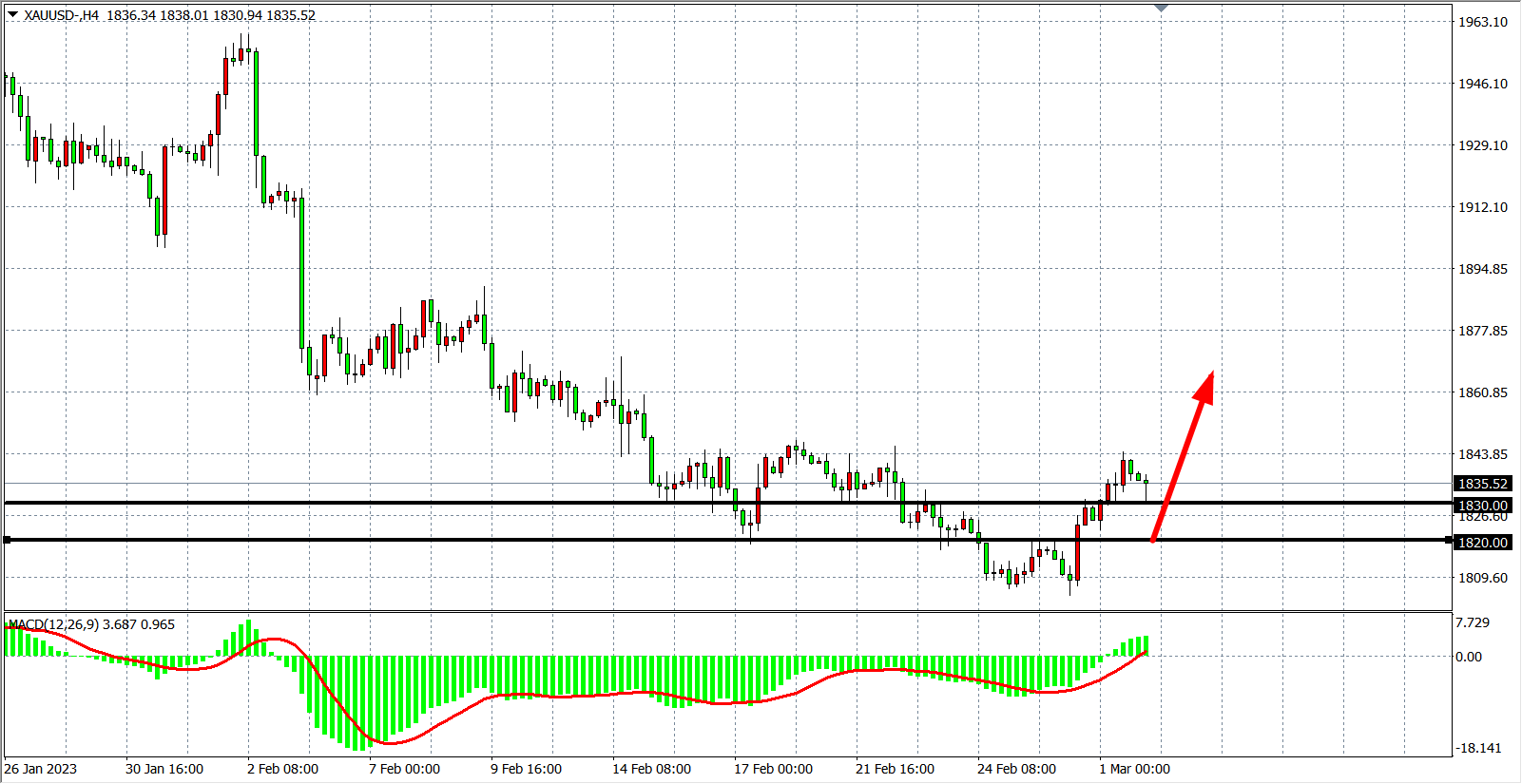Viewport: 1522px width, 784px height.
Task: Click the 26 Jan 2023 date label
Action: point(41,769)
